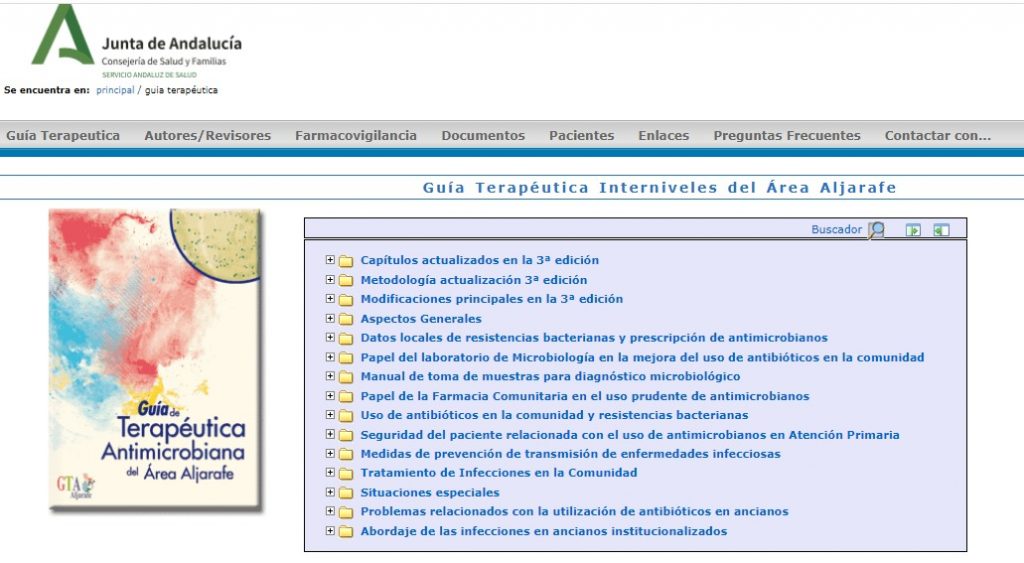Expand Abordaje de las infecciones node
Screen dimensions: 1024x563
[330, 530]
